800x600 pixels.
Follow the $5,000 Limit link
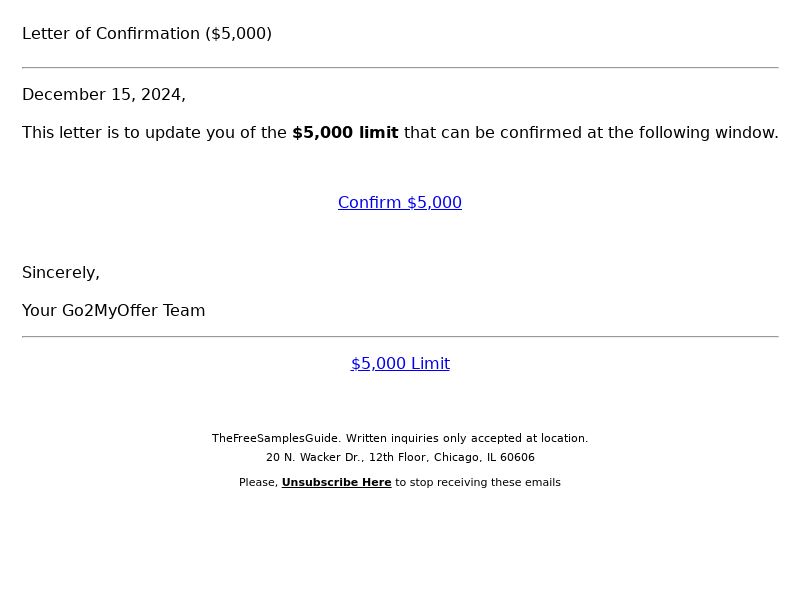[400, 364]
